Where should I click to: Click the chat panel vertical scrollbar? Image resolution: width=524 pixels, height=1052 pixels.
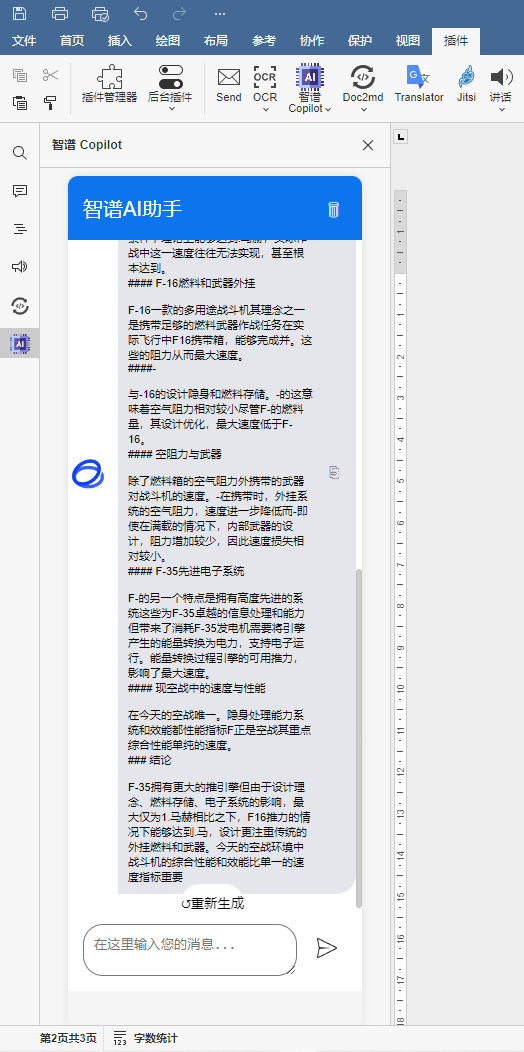pos(359,738)
